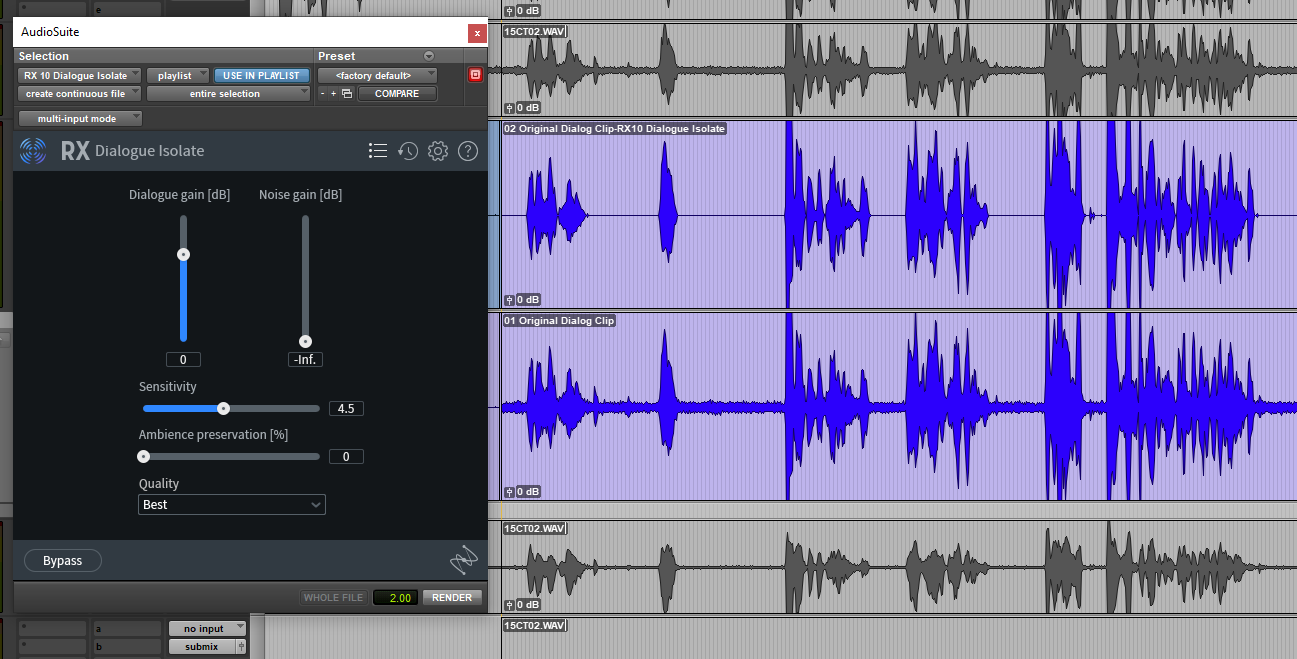1297x659 pixels.
Task: Open the RX history clock icon
Action: pyautogui.click(x=407, y=151)
